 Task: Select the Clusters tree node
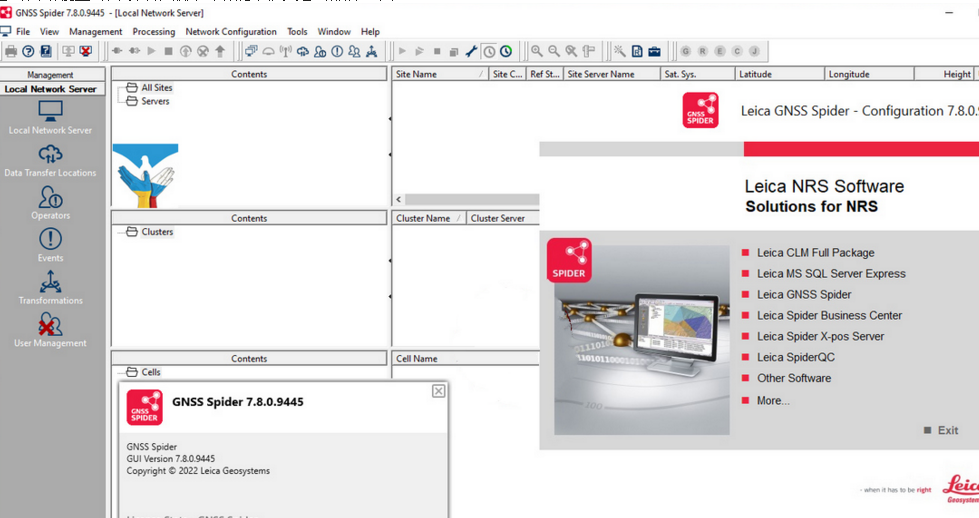coord(157,232)
